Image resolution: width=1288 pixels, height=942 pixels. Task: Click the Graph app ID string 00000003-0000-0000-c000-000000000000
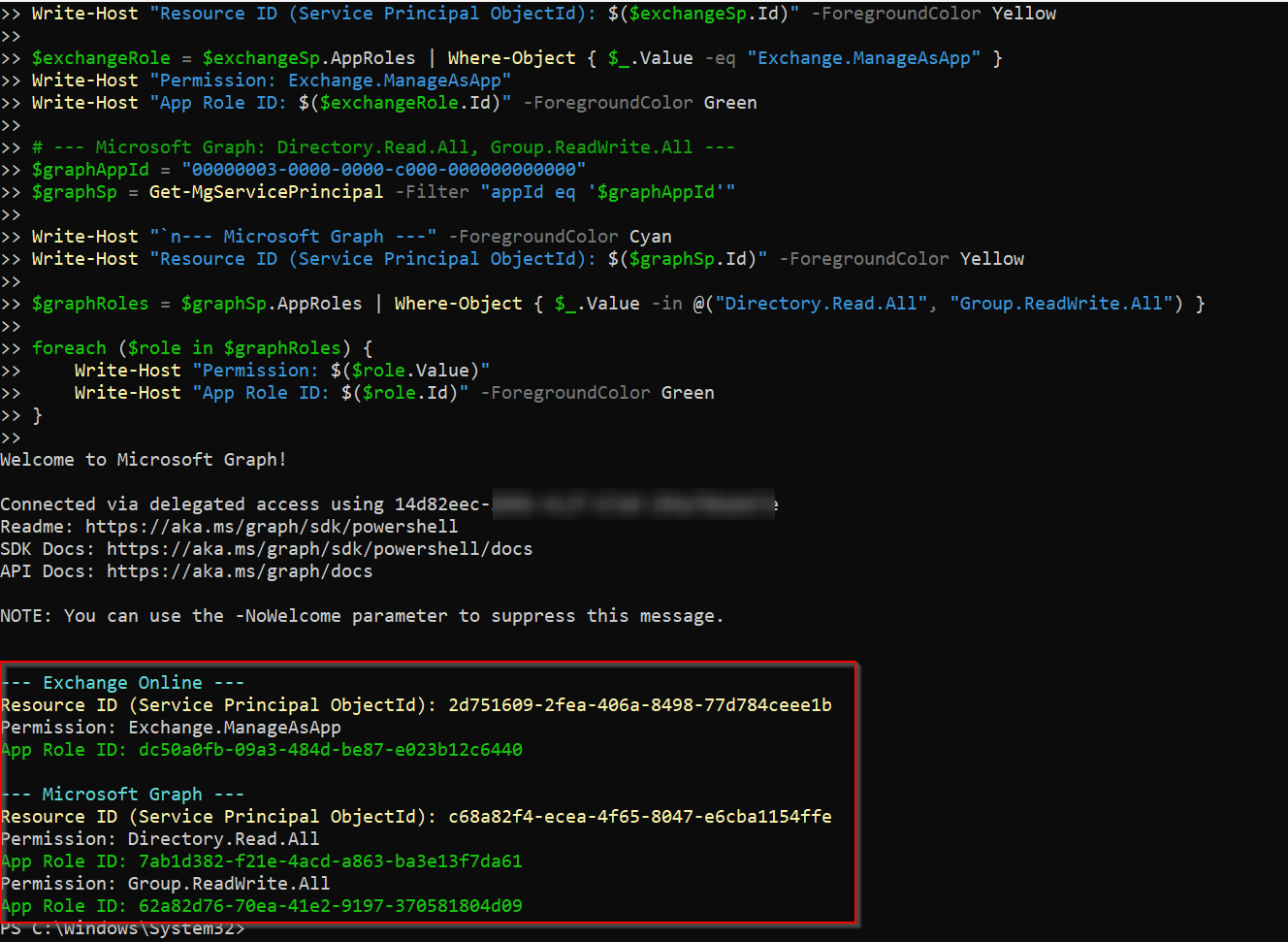point(384,170)
